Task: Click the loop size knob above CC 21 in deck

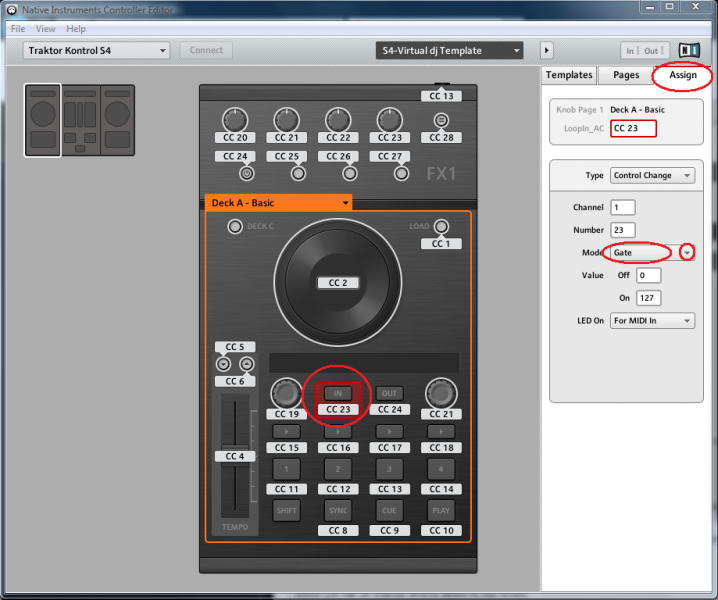Action: coord(441,393)
